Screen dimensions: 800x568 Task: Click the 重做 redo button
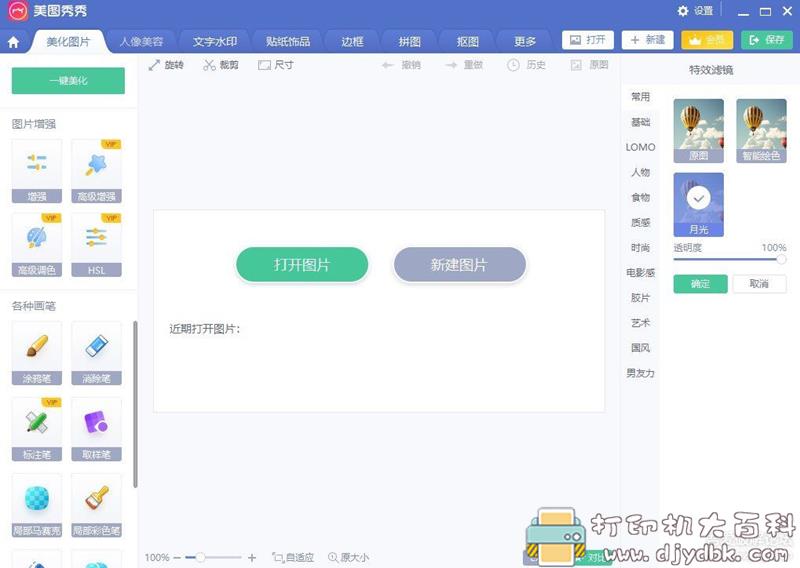(x=464, y=65)
